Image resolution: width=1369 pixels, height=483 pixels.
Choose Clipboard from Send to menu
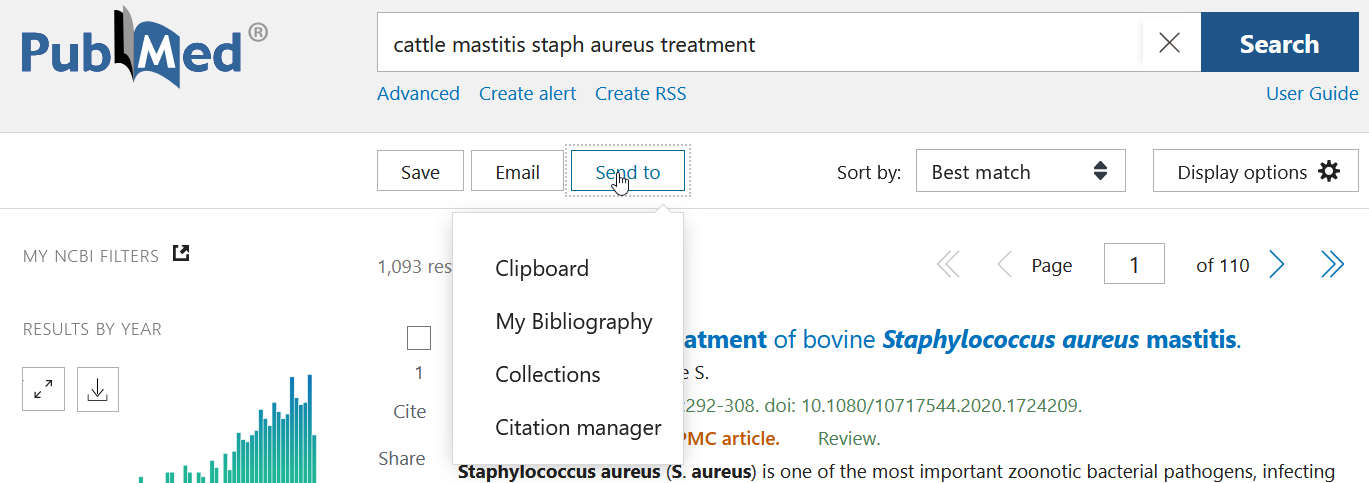point(542,268)
